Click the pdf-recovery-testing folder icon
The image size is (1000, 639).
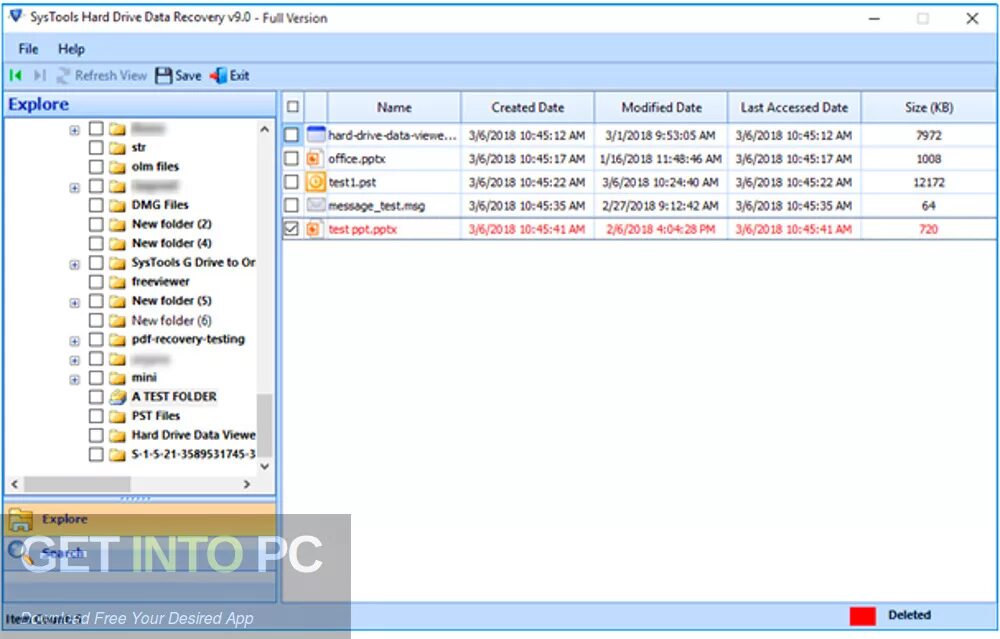(117, 339)
